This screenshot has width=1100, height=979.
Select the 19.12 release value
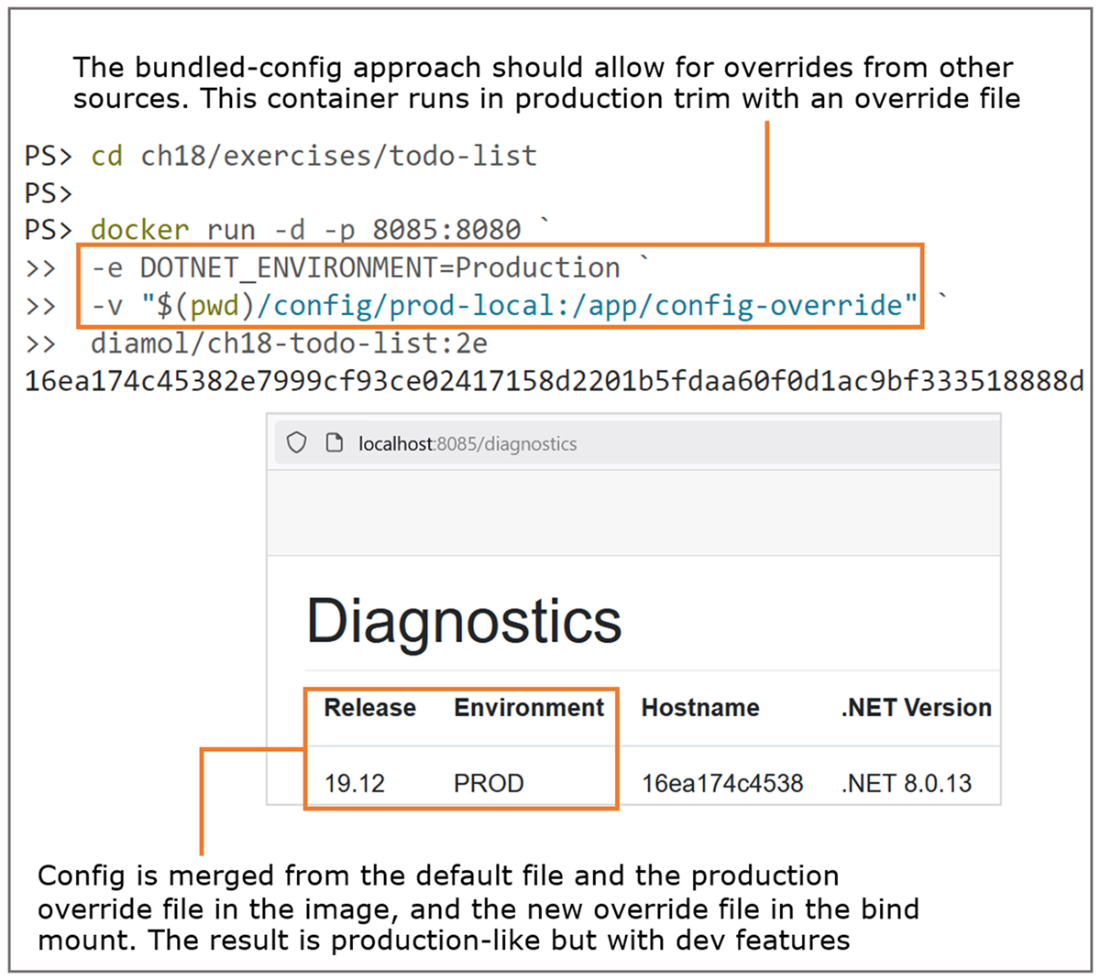coord(354,783)
